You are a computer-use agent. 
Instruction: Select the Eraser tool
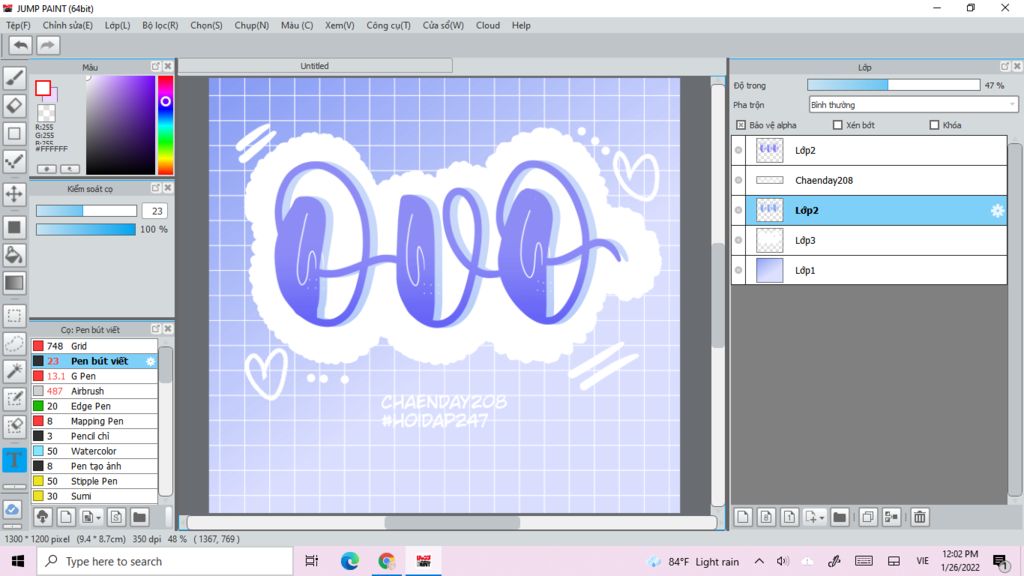tap(14, 106)
